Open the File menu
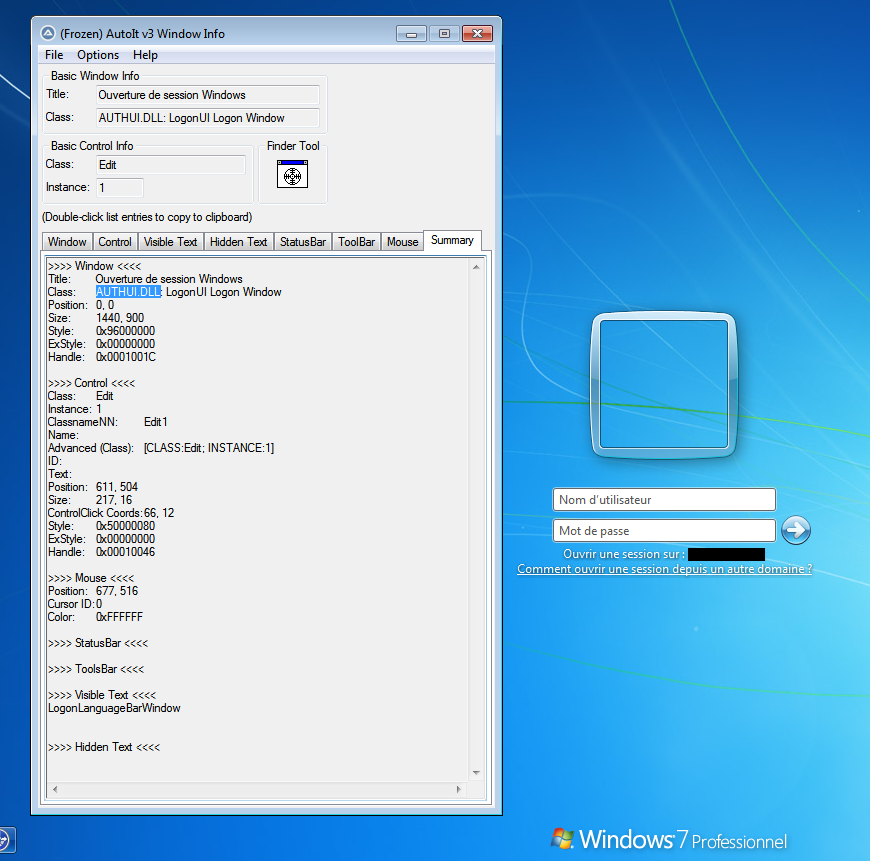This screenshot has width=870, height=861. pyautogui.click(x=54, y=55)
